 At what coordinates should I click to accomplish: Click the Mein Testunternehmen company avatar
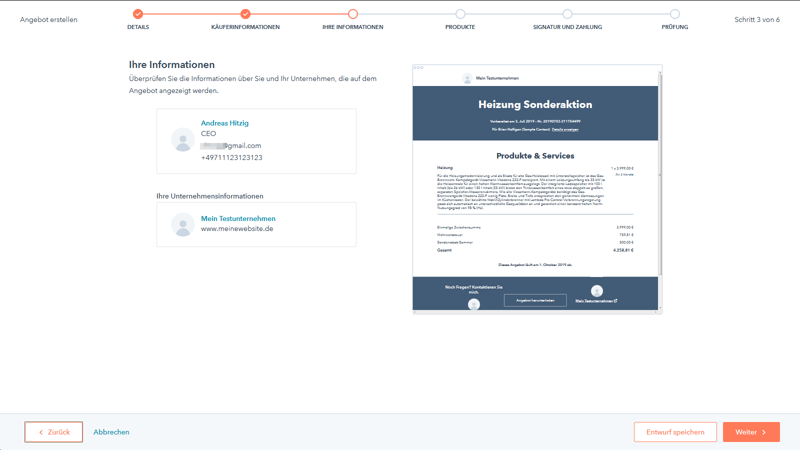(x=182, y=224)
